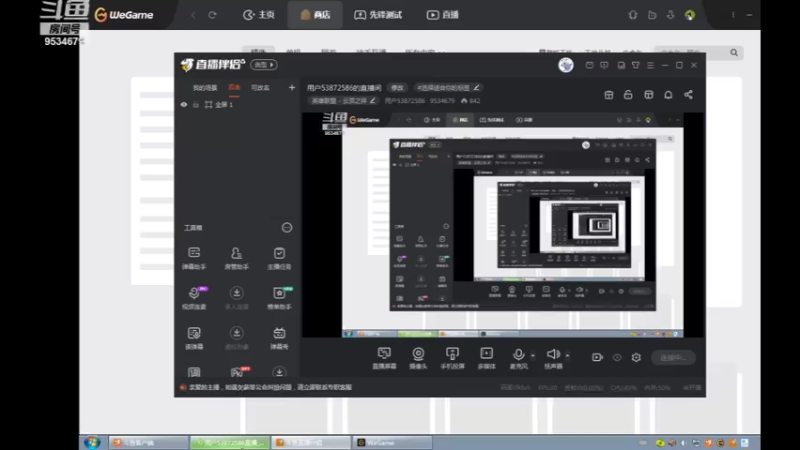This screenshot has width=800, height=450.
Task: Expand speaker options arrow
Action: click(x=567, y=355)
